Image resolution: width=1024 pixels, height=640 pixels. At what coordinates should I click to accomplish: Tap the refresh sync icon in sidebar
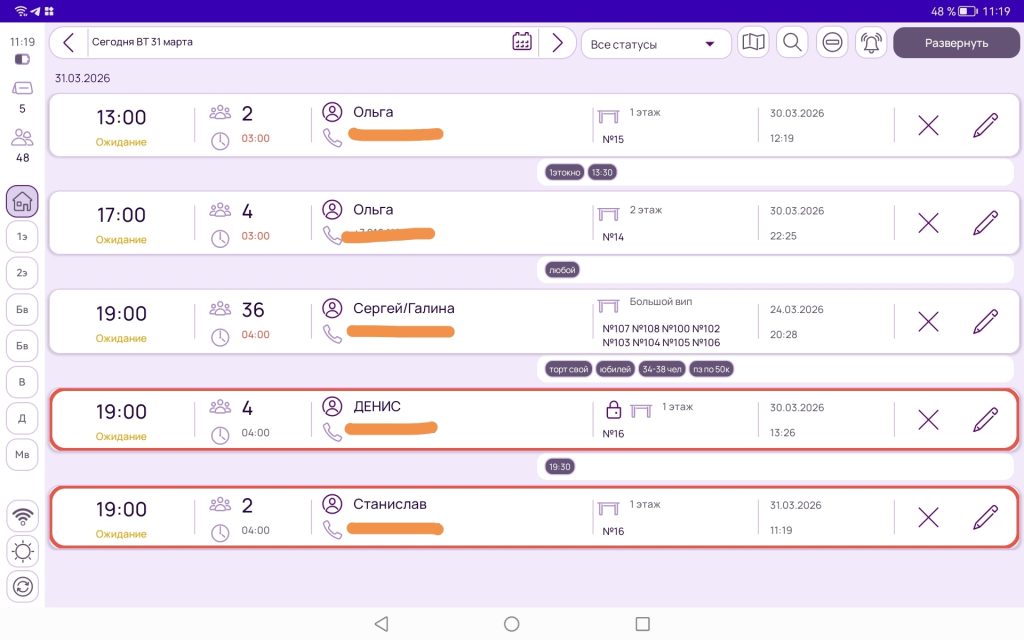pos(22,586)
